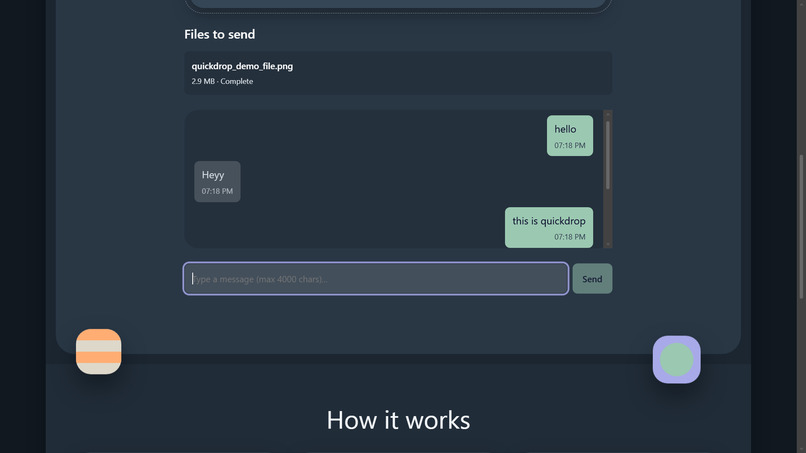Image resolution: width=806 pixels, height=453 pixels.
Task: Click the chat scrollbar up arrow
Action: click(608, 114)
